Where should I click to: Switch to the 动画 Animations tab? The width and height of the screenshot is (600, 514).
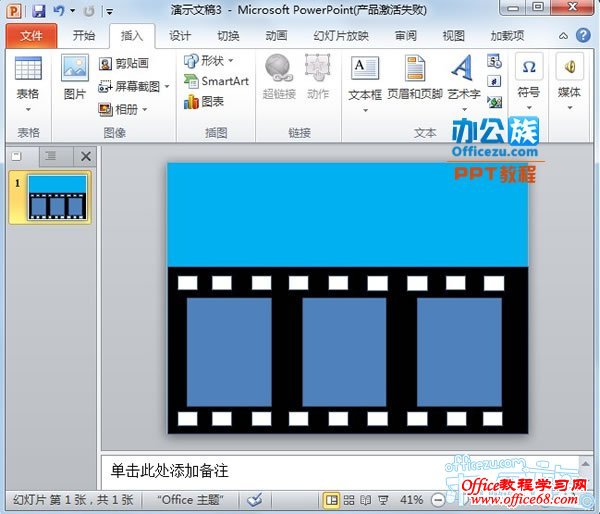click(x=276, y=36)
